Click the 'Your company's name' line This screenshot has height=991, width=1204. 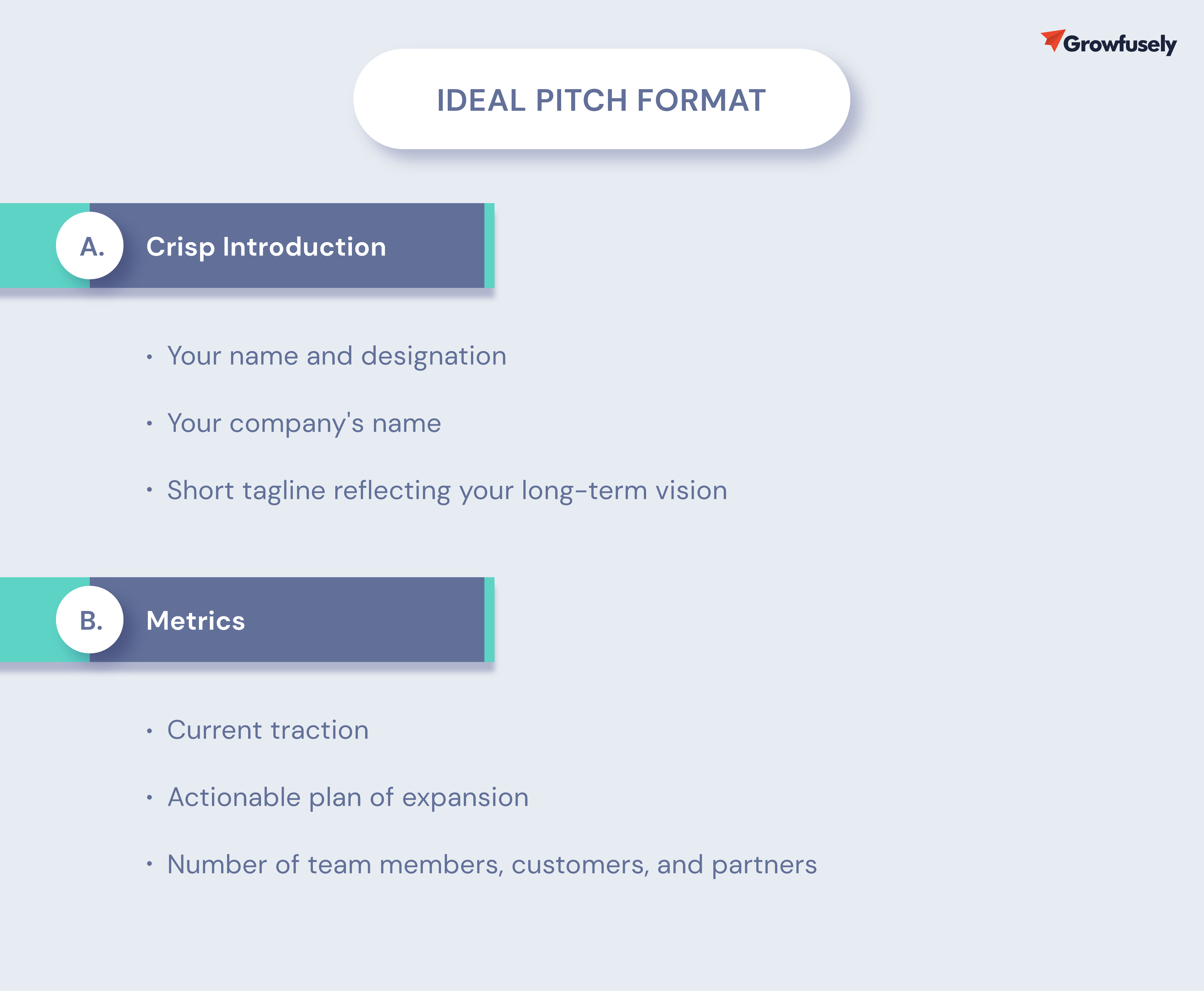pyautogui.click(x=304, y=424)
